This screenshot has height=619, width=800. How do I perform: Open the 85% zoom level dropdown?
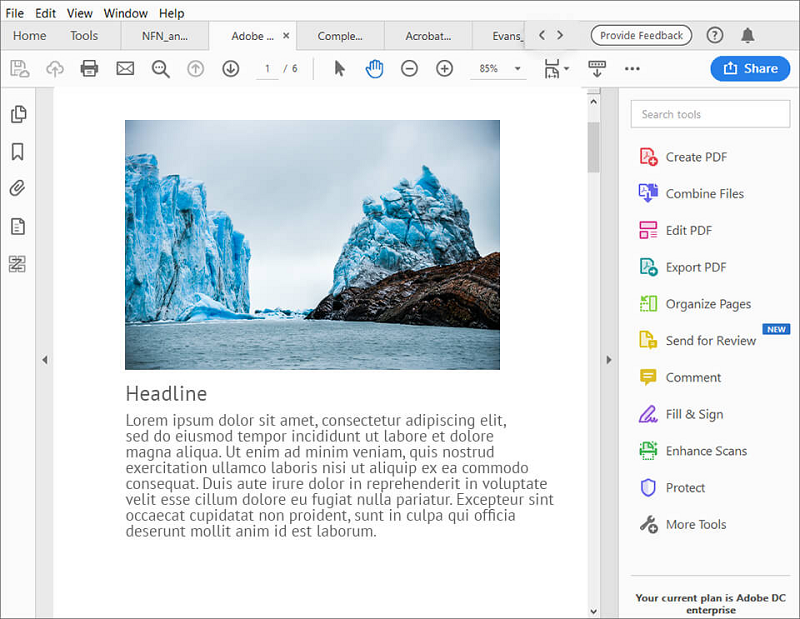click(518, 69)
